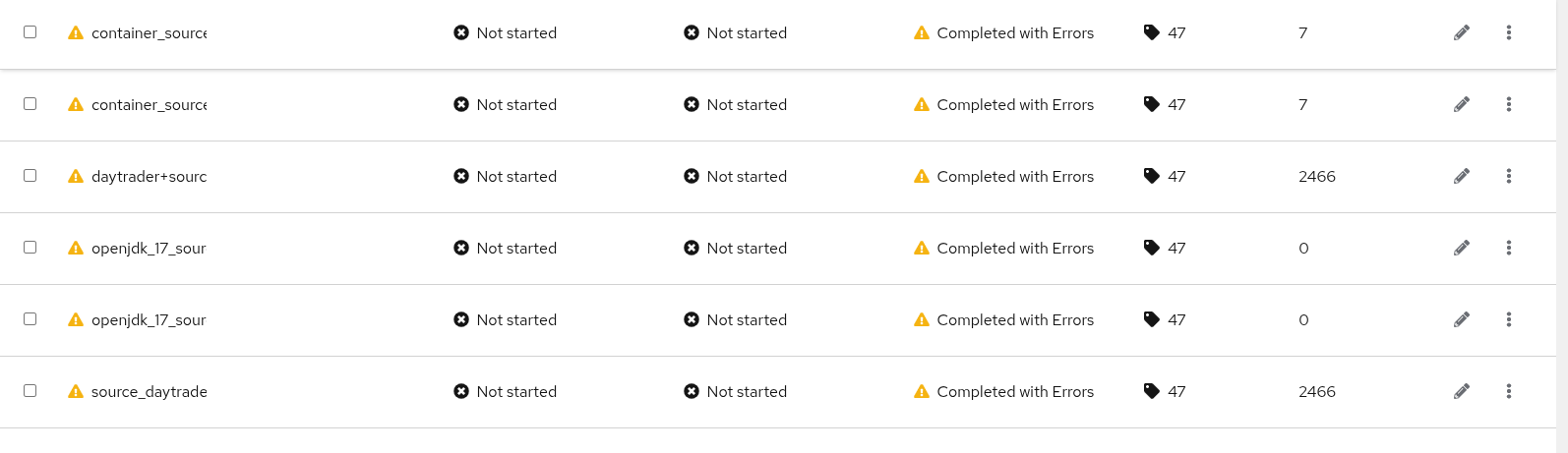The width and height of the screenshot is (1568, 453).
Task: Click the tag icon in daytrader+source row
Action: (1152, 176)
